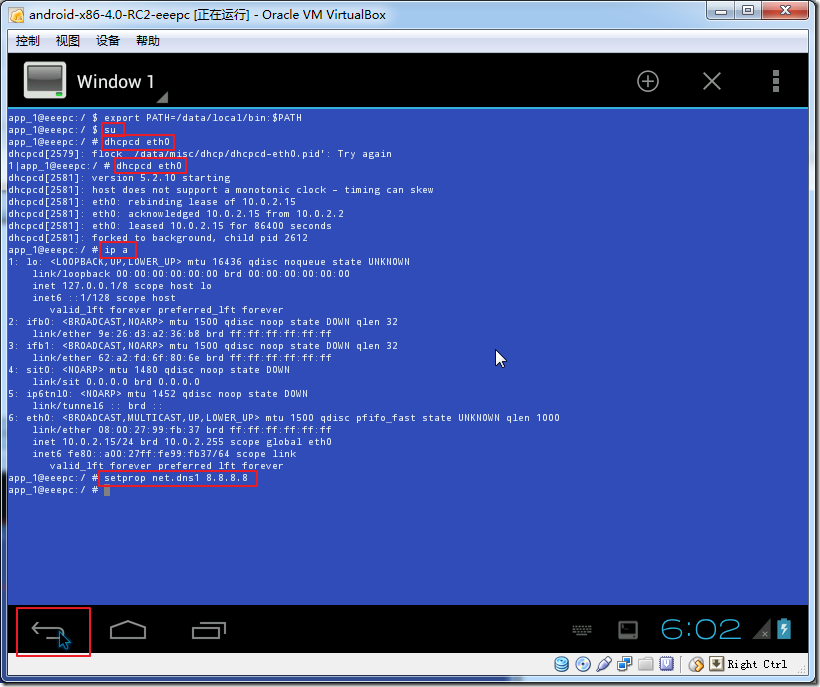Click the 'inet 127.0.0.1/8 scope host lo' line
This screenshot has width=820, height=687.
click(122, 286)
